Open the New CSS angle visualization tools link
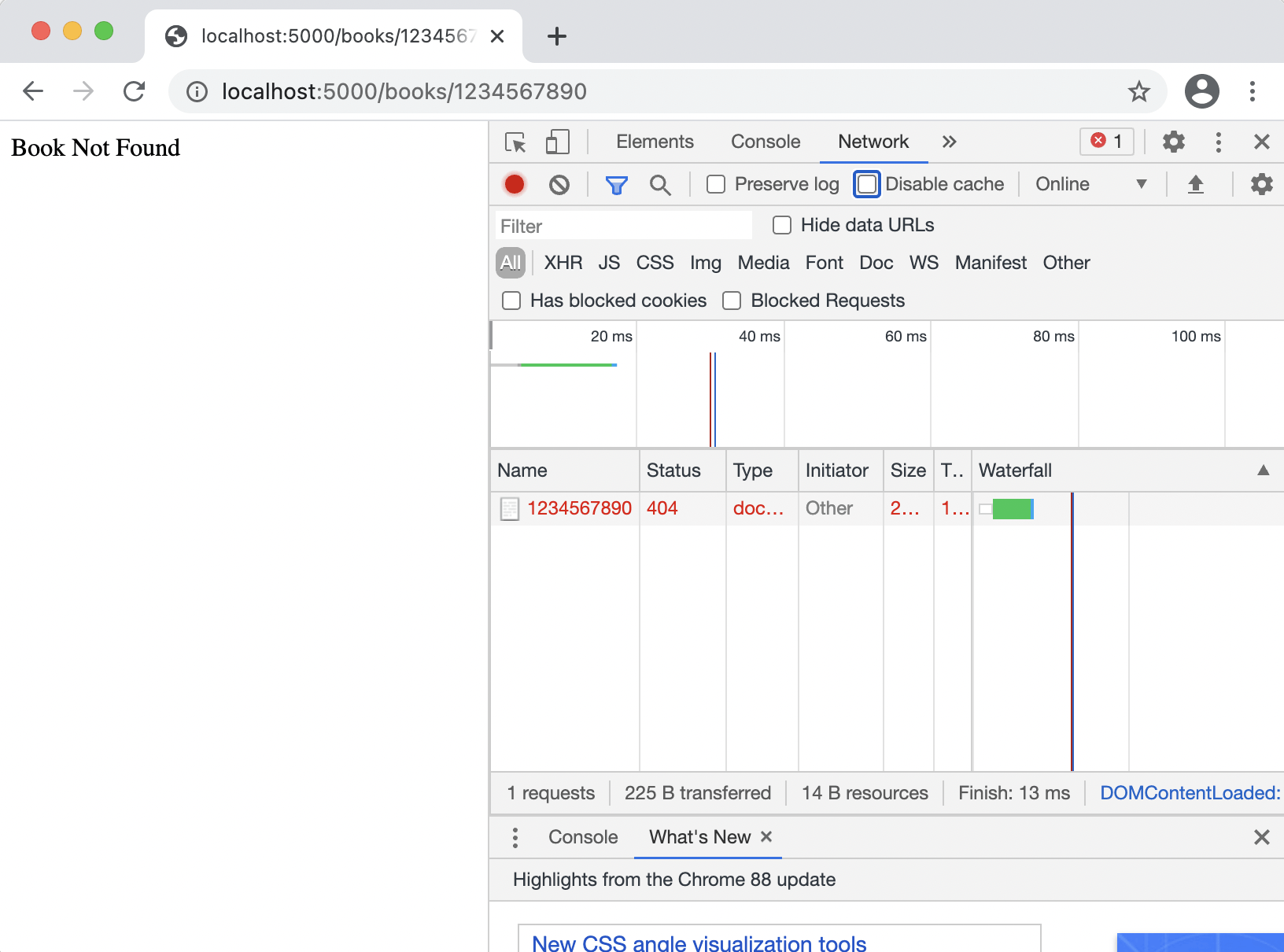1284x952 pixels. (x=699, y=943)
